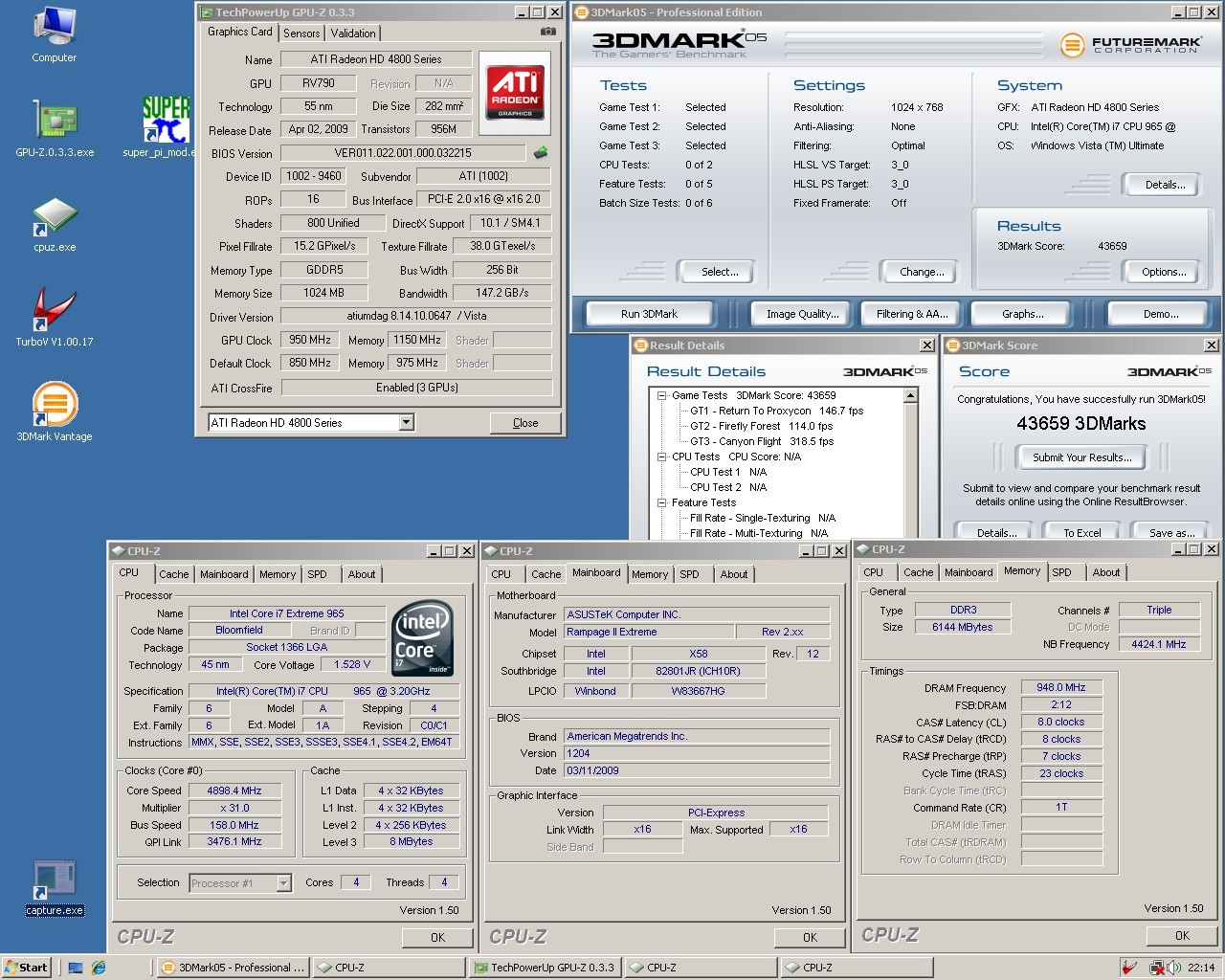Click Details button in 3DMark Score window
1225x980 pixels.
[995, 532]
